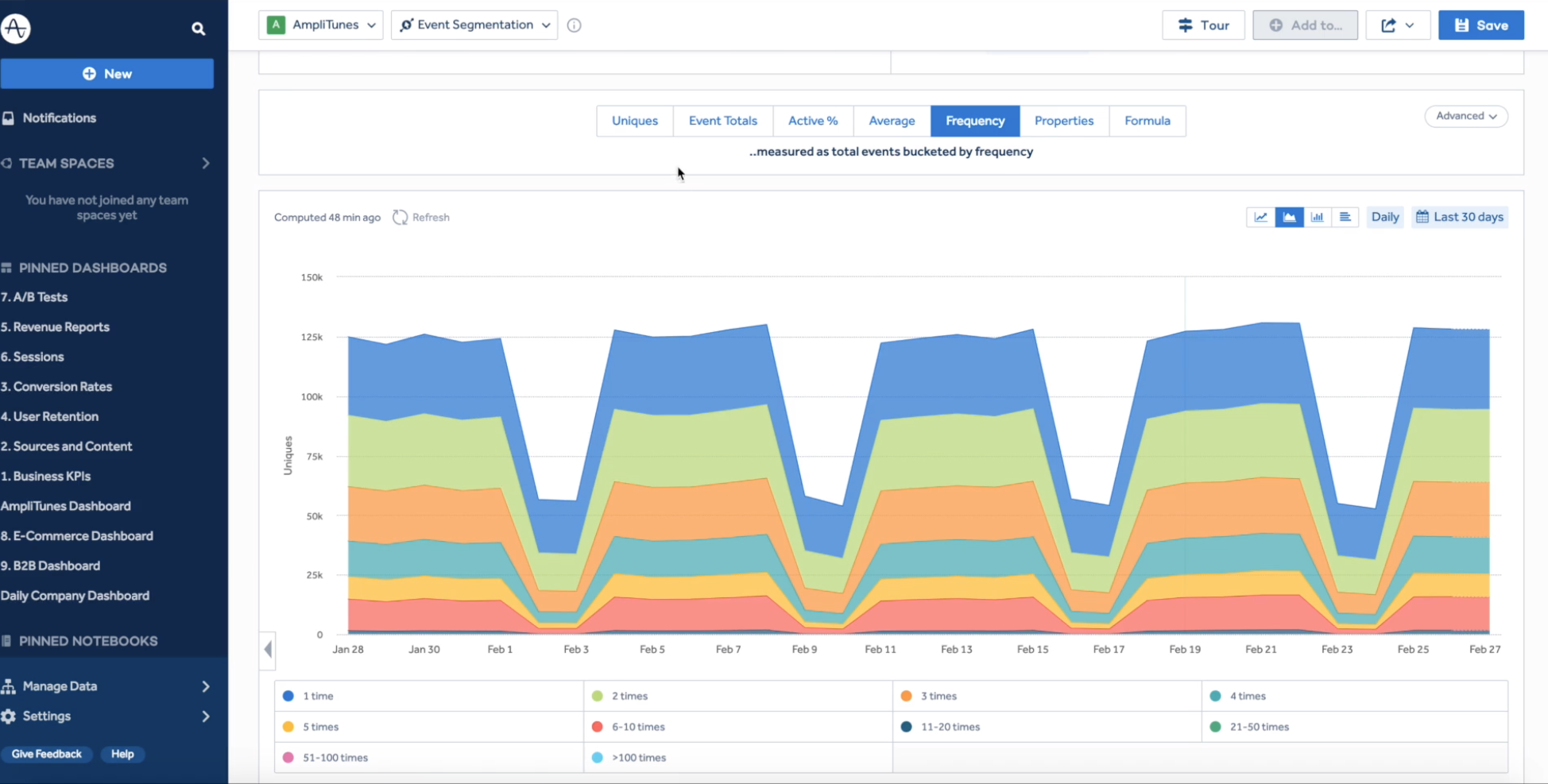This screenshot has height=784, width=1548.
Task: Click the Settings gear icon
Action: point(8,716)
